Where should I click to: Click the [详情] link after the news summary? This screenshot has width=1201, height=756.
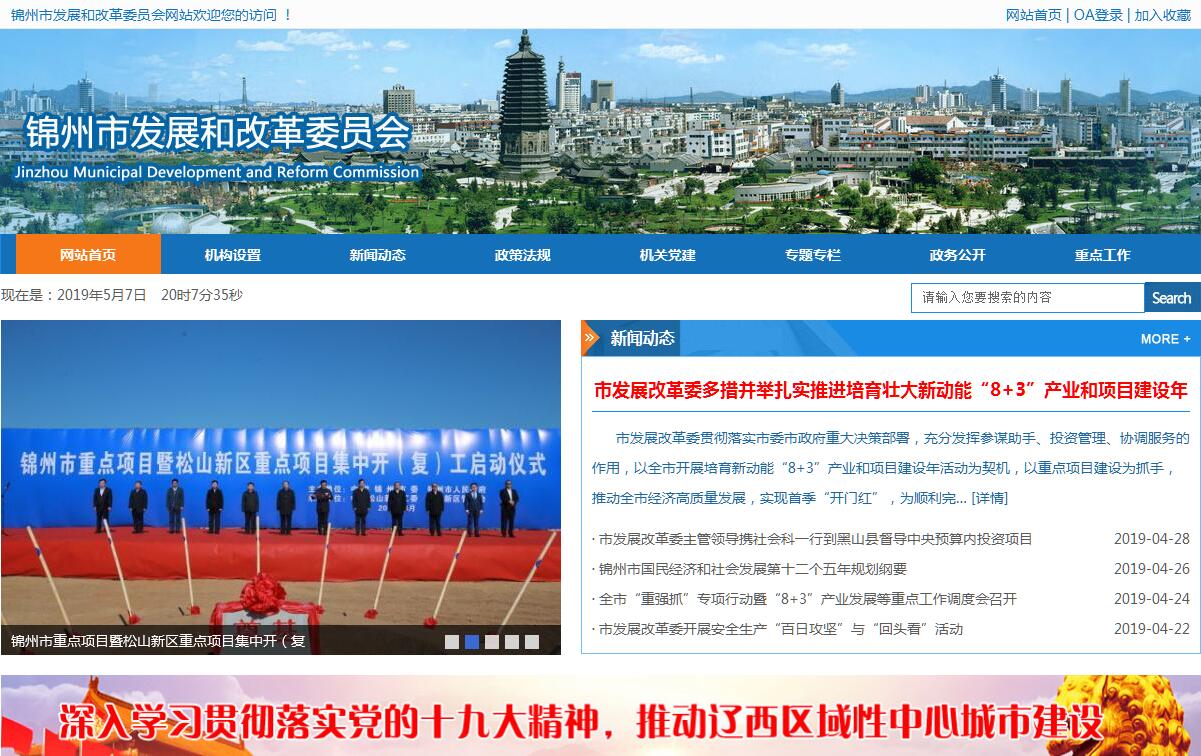[x=990, y=498]
